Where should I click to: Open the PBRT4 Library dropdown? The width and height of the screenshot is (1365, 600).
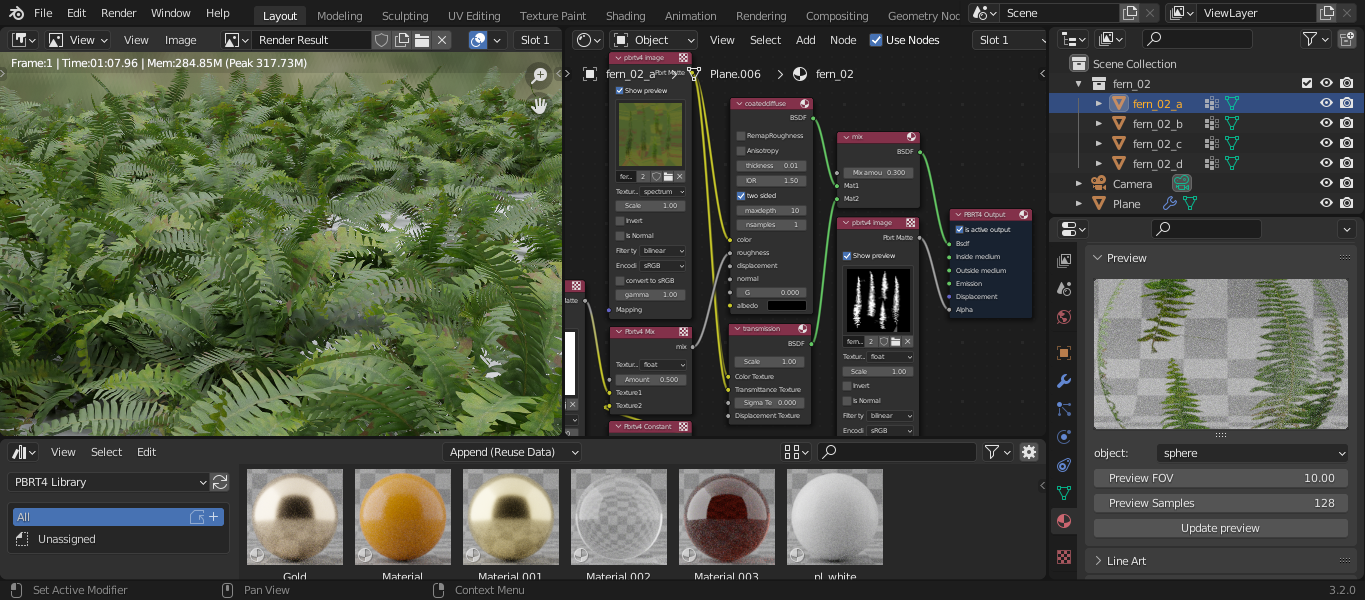tap(109, 482)
